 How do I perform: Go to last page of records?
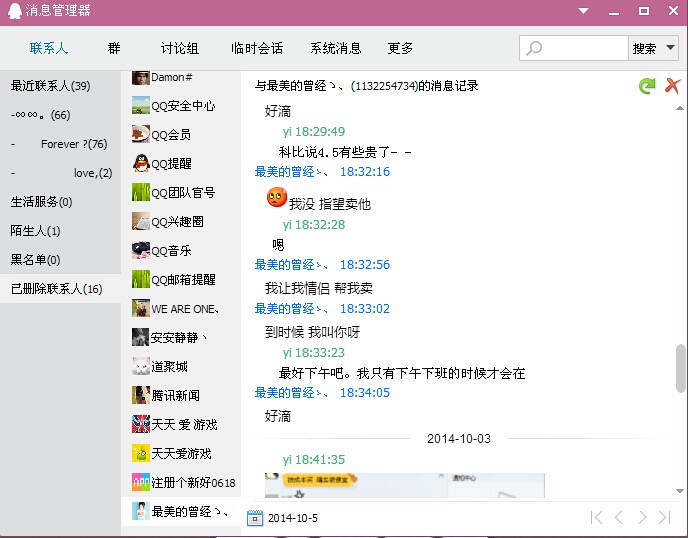coord(665,517)
